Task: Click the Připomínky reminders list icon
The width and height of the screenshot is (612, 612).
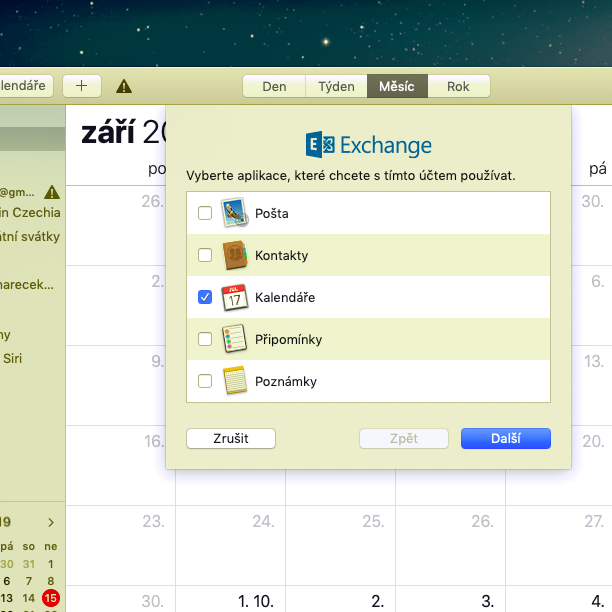Action: (x=234, y=339)
